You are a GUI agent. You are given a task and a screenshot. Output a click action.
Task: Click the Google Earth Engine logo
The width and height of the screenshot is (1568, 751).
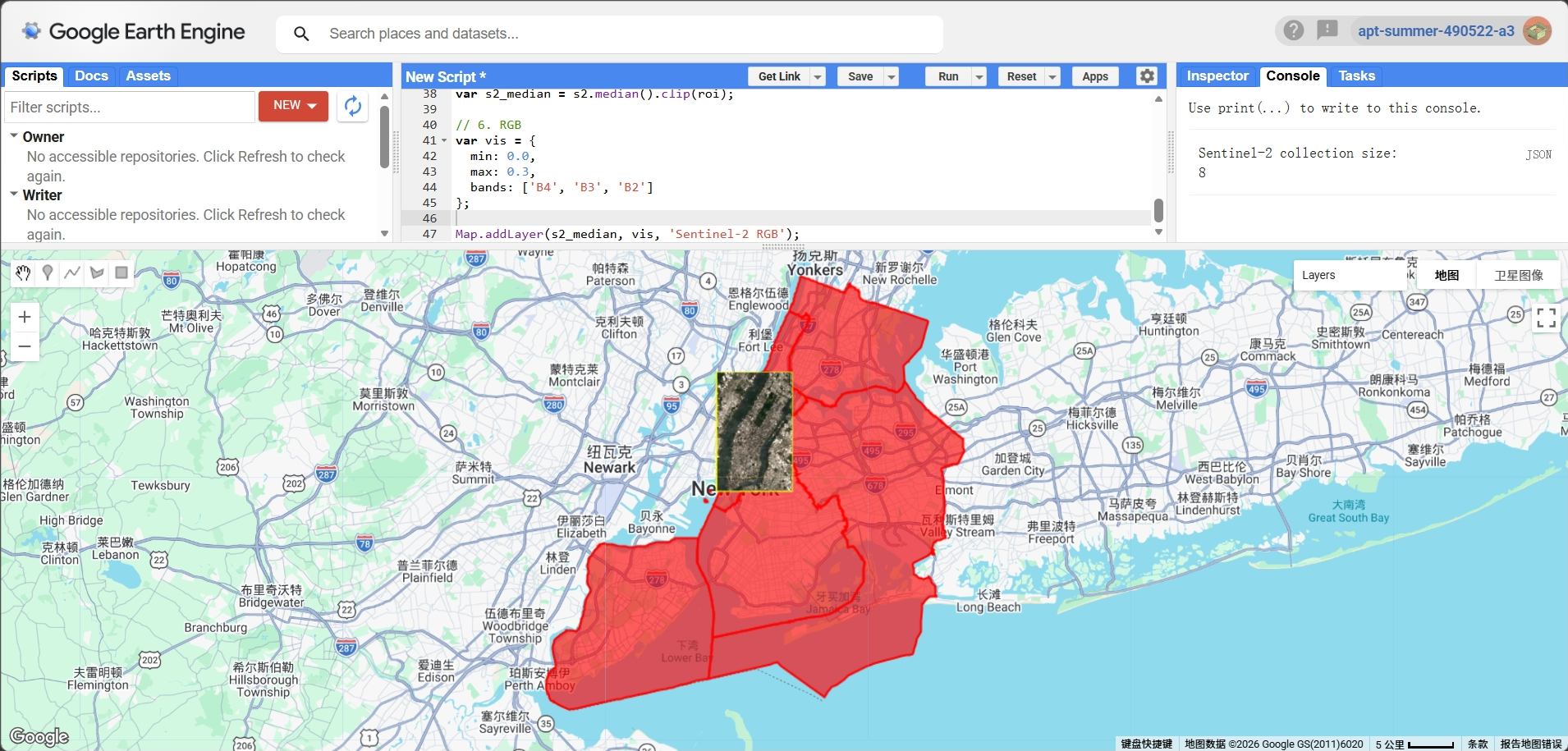tap(134, 32)
